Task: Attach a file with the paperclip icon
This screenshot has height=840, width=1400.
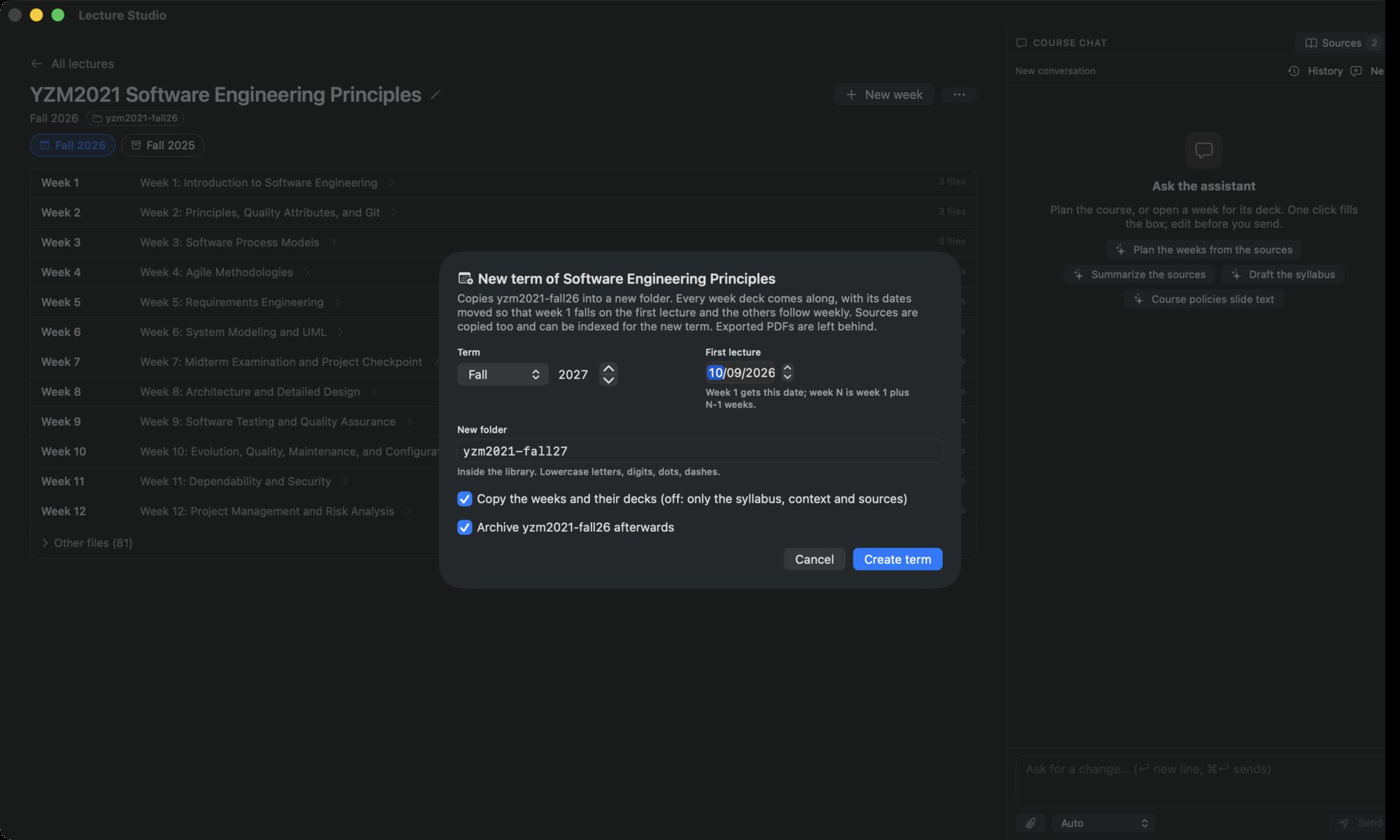Action: pos(1031,823)
